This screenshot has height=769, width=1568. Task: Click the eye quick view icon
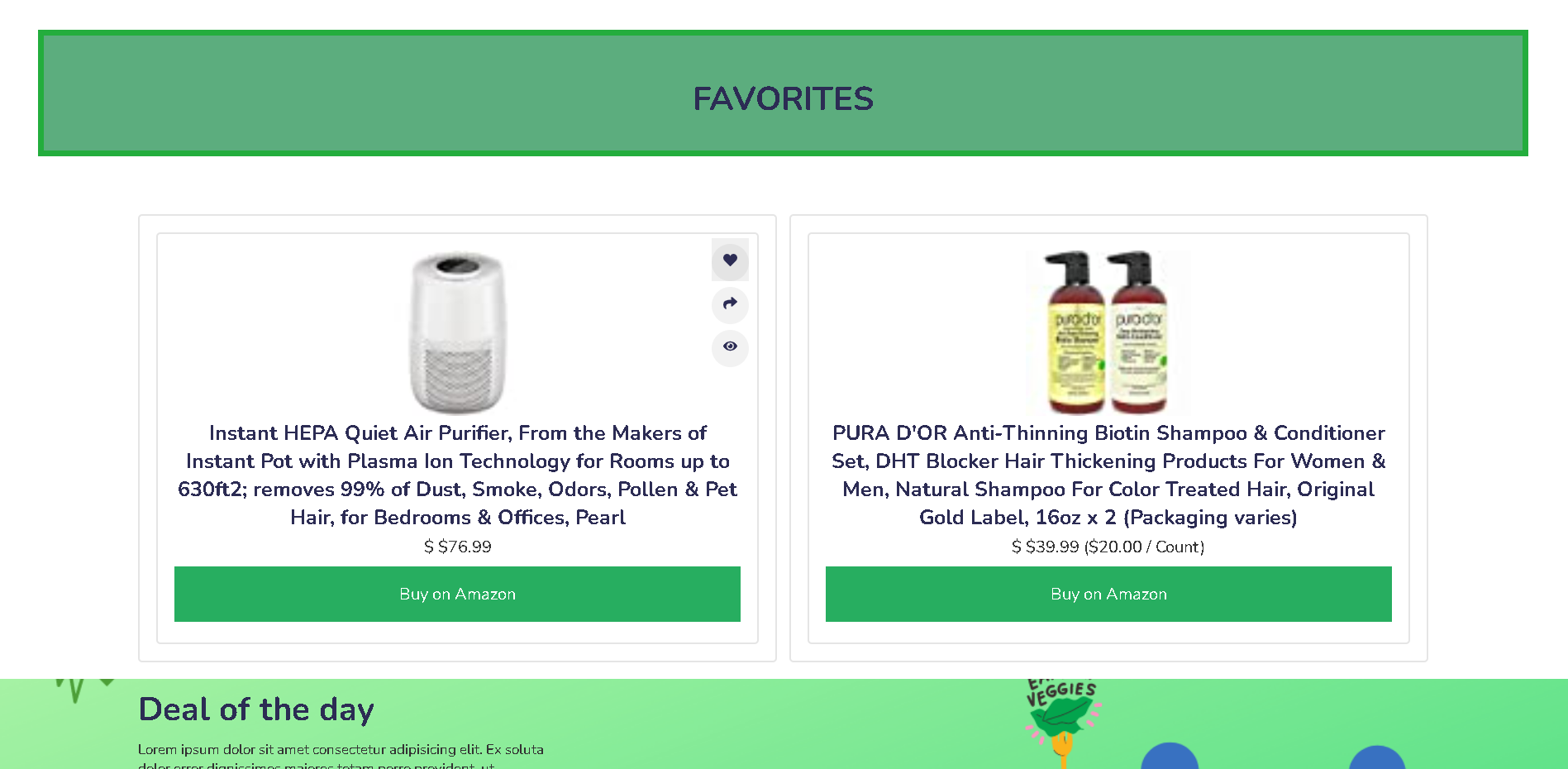pos(730,347)
